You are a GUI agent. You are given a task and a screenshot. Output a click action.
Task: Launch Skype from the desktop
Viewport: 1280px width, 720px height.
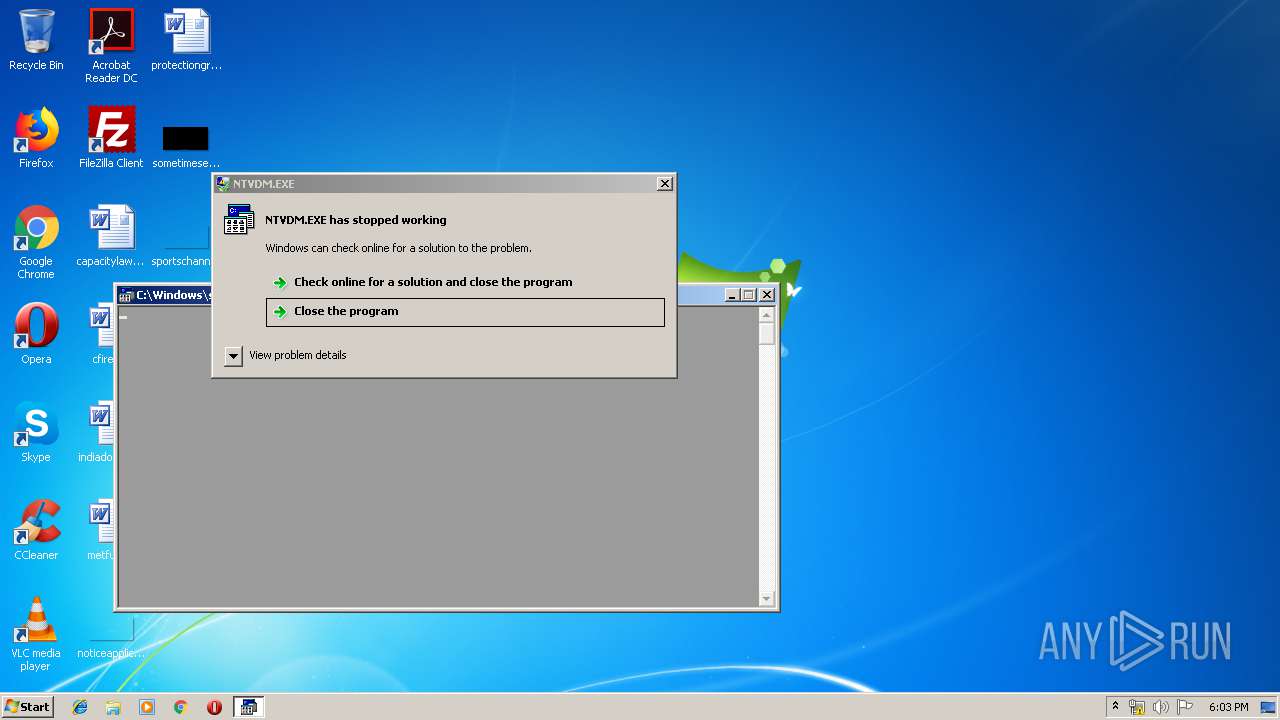36,432
